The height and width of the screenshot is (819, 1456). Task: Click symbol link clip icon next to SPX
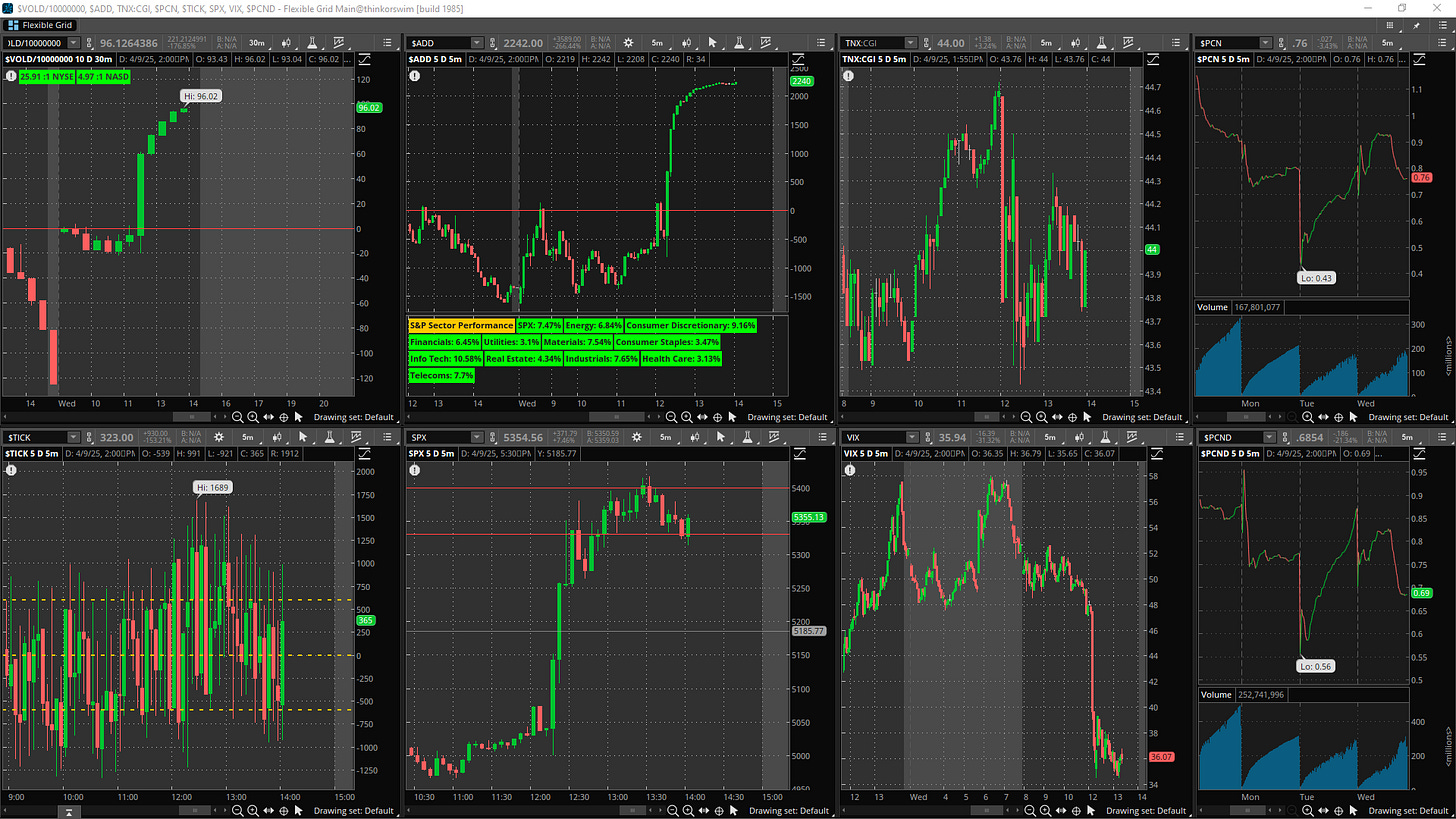(x=494, y=437)
